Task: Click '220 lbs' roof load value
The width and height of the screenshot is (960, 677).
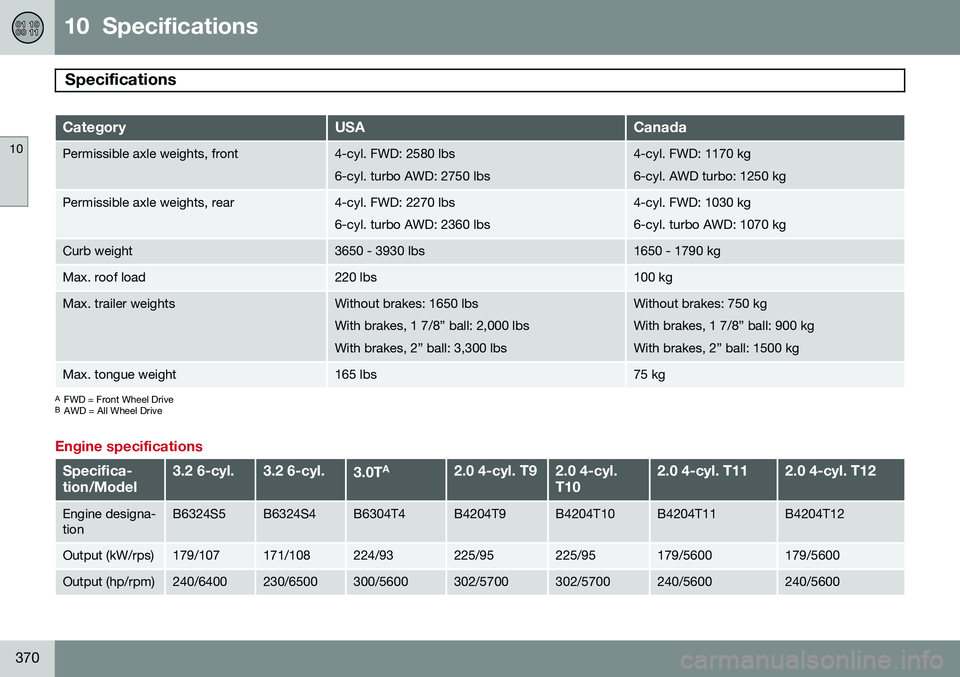Action: pyautogui.click(x=356, y=277)
